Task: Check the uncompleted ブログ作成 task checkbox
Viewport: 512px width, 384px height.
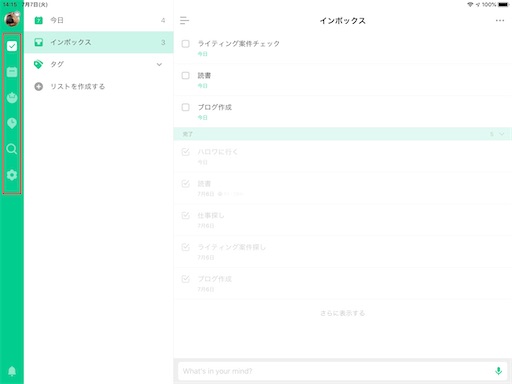Action: tap(186, 107)
